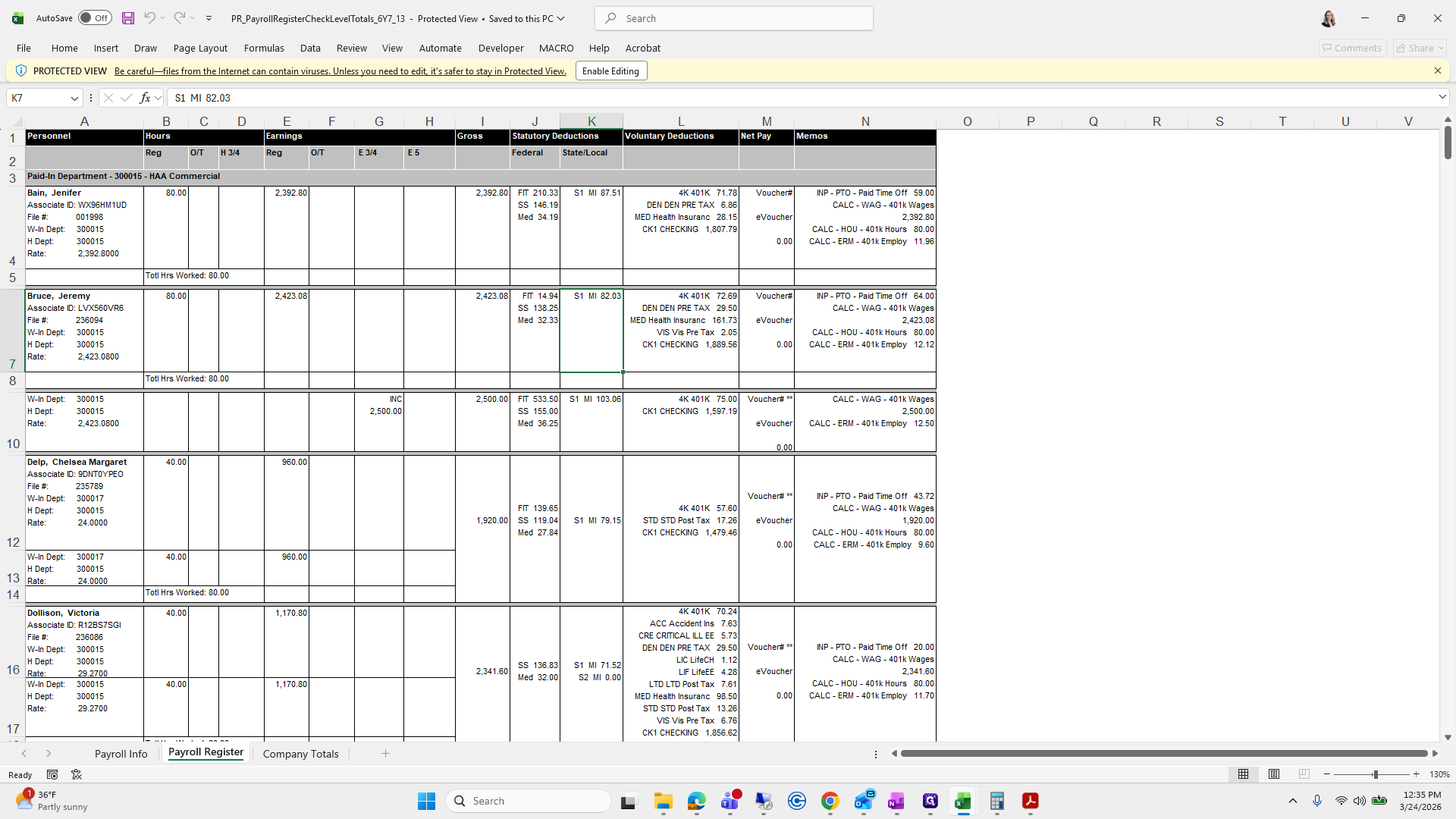This screenshot has width=1456, height=819.
Task: Select Page Layout view icon in status bar
Action: point(1274,774)
